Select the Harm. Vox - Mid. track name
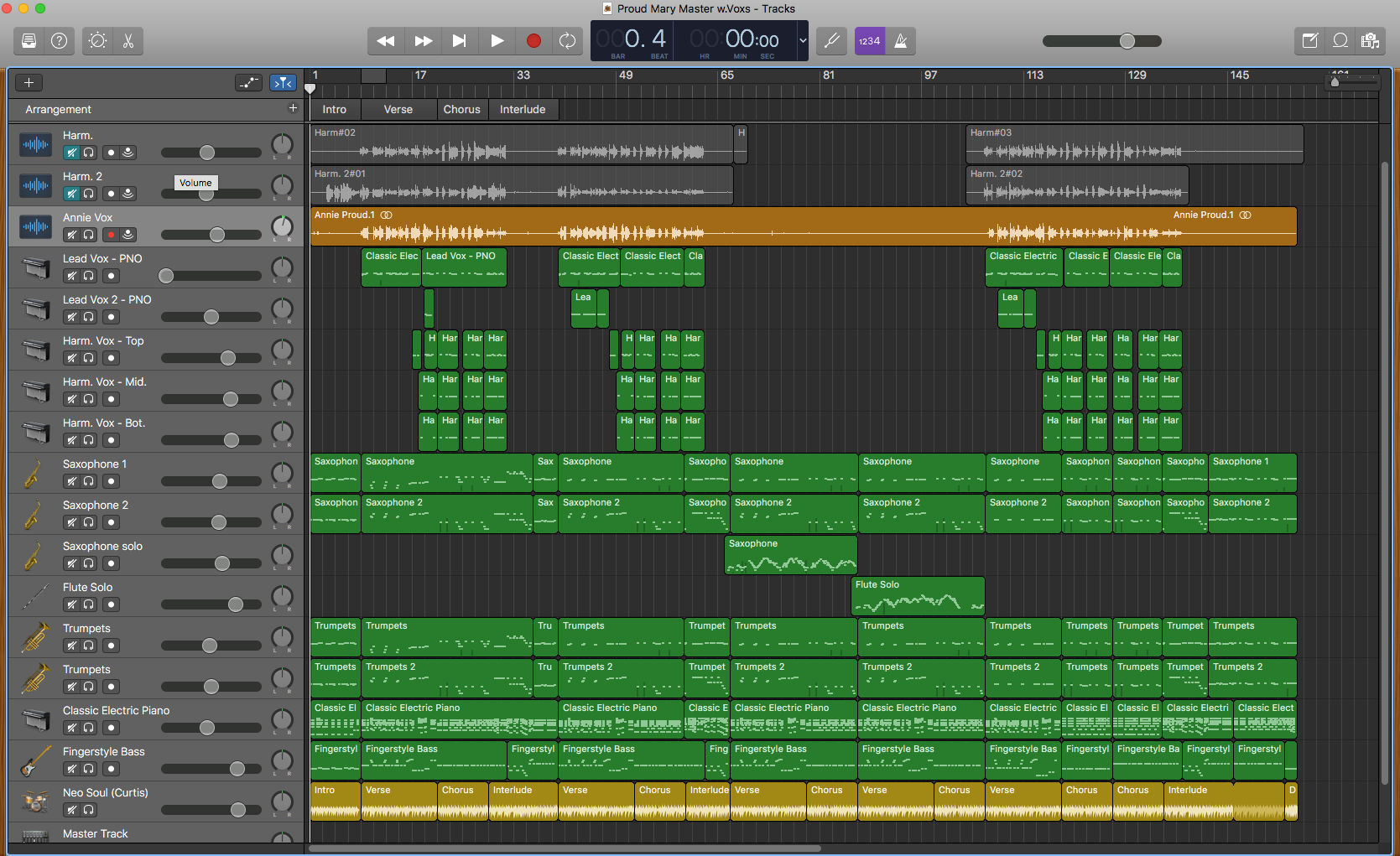1400x856 pixels. [x=105, y=381]
